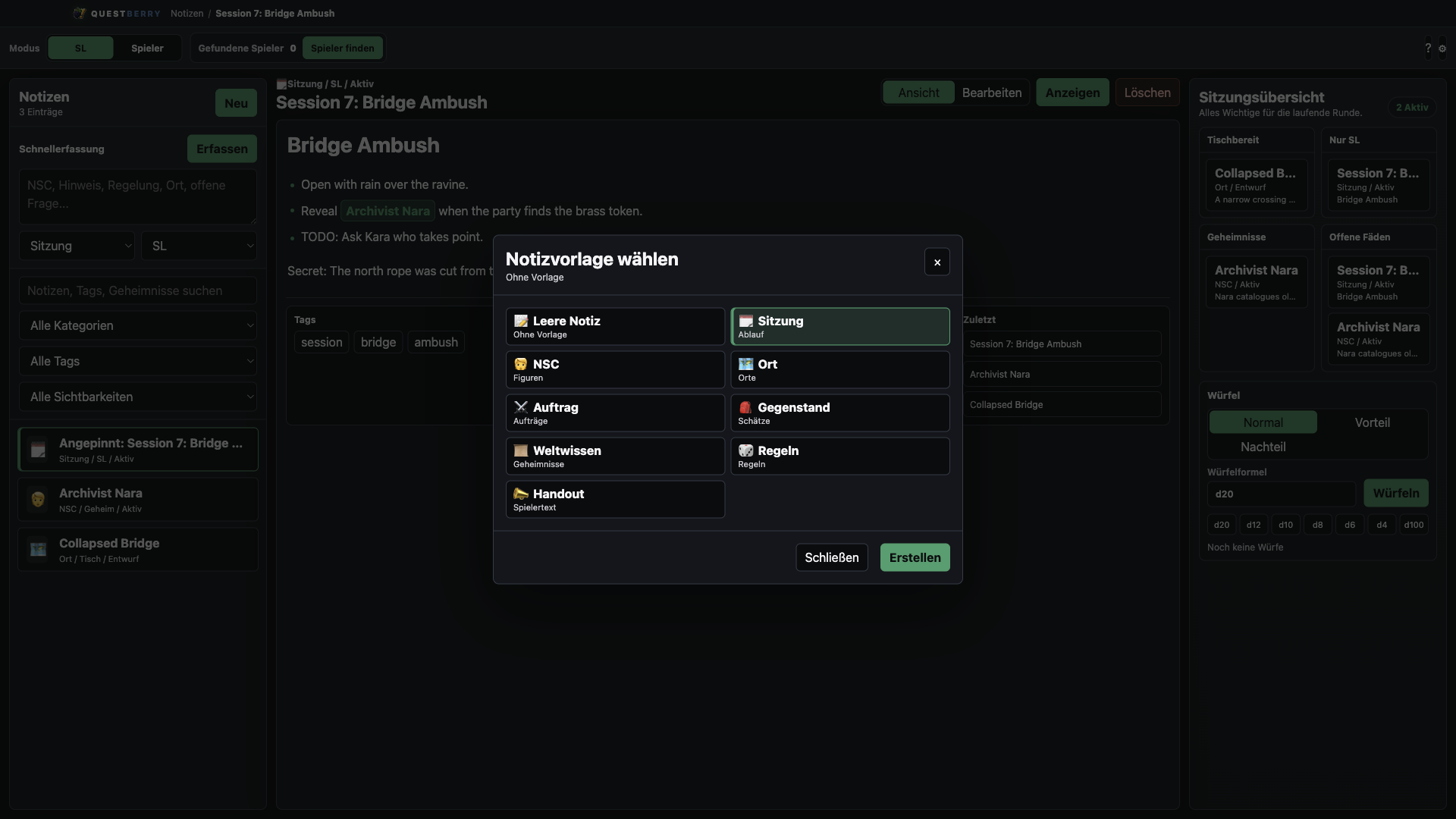The height and width of the screenshot is (819, 1456).
Task: Click the Spieler finden button
Action: click(x=342, y=48)
